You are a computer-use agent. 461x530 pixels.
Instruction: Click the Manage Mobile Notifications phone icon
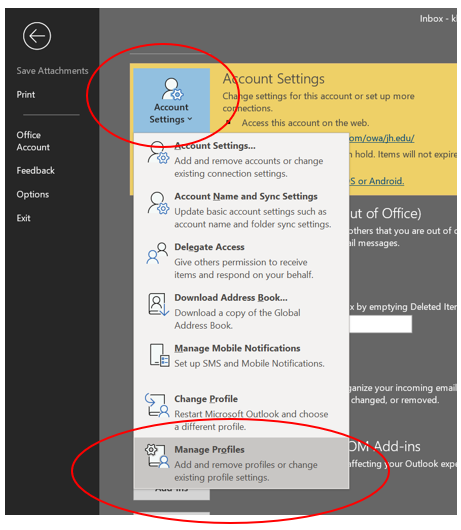coord(159,355)
